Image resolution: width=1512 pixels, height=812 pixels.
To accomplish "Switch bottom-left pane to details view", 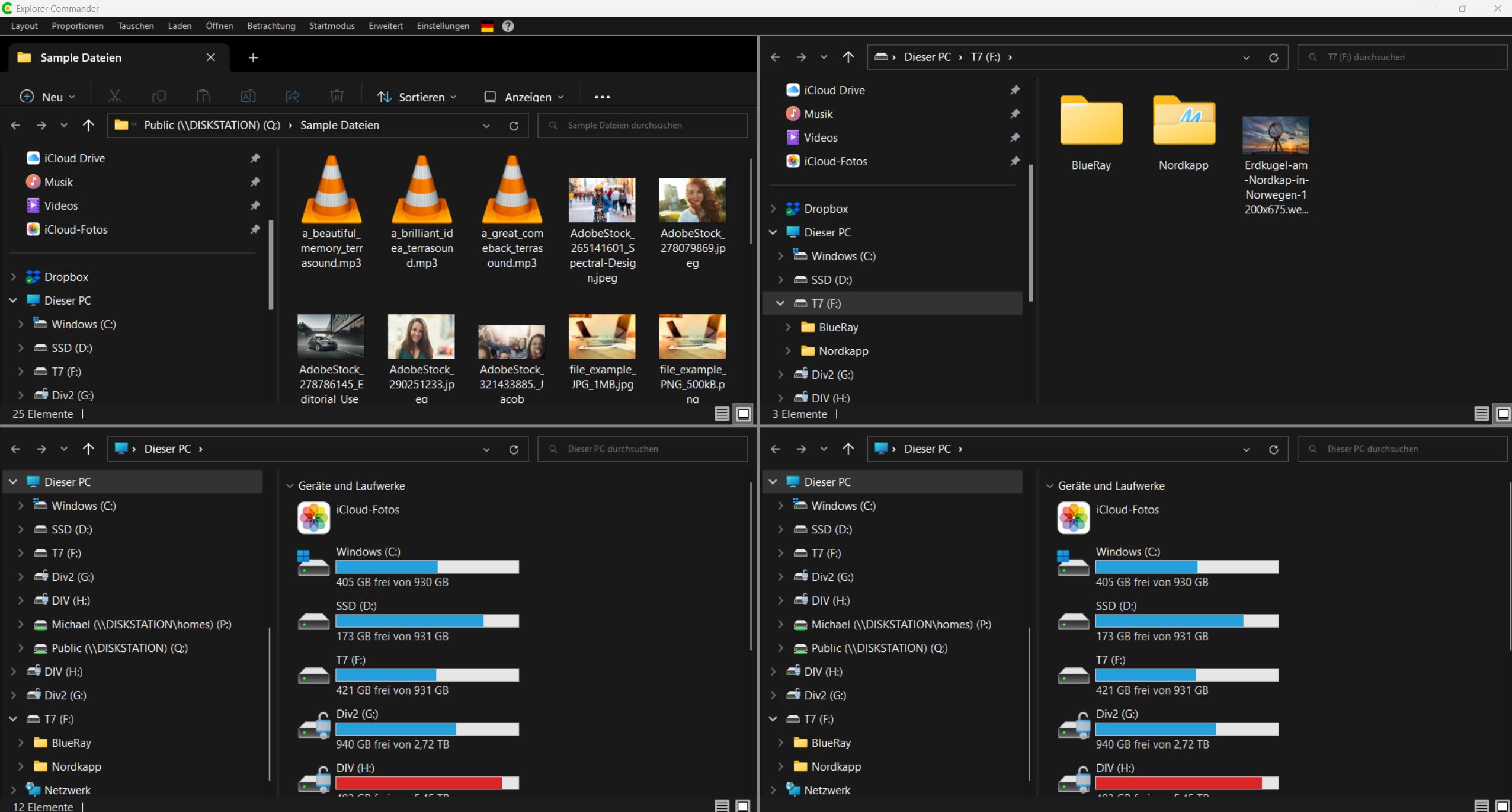I will coord(722,805).
